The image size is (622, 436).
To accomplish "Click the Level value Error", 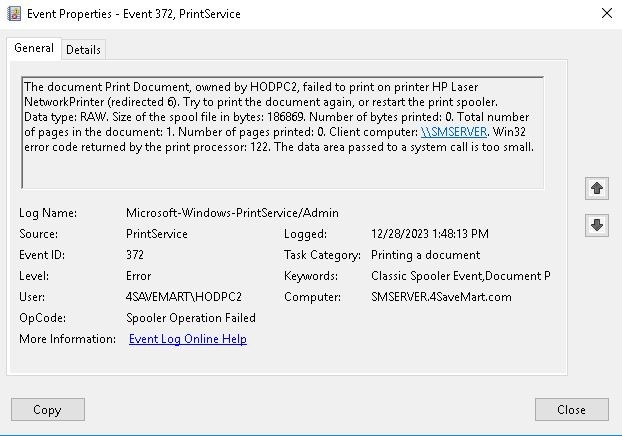I will coord(138,276).
